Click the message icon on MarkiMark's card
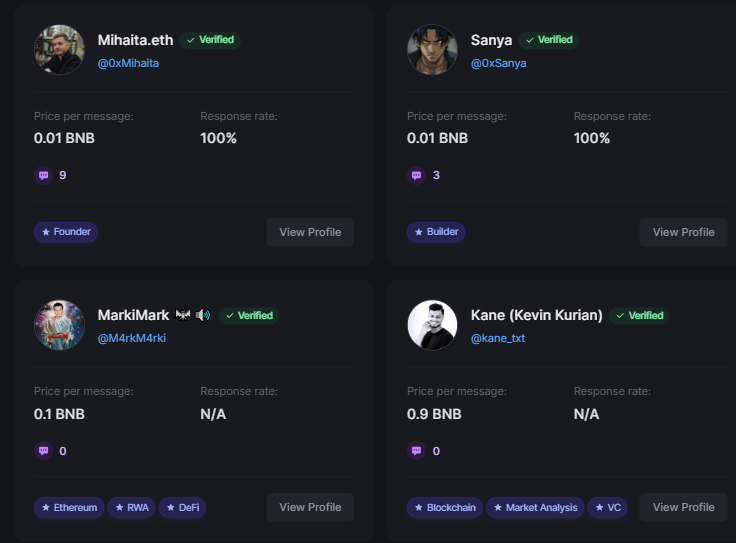Image resolution: width=736 pixels, height=543 pixels. pos(43,451)
